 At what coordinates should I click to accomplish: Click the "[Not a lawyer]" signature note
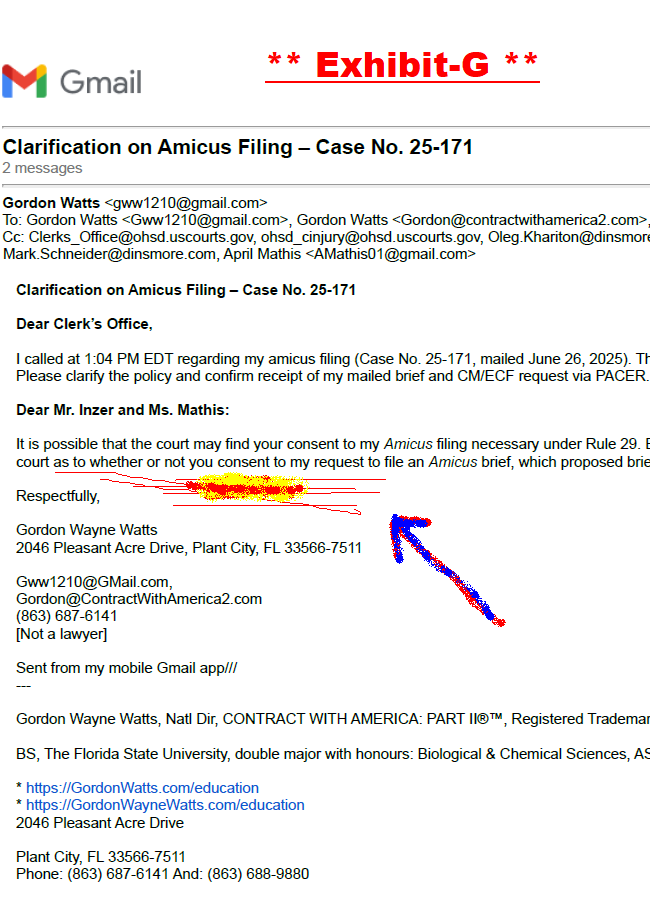tap(61, 633)
